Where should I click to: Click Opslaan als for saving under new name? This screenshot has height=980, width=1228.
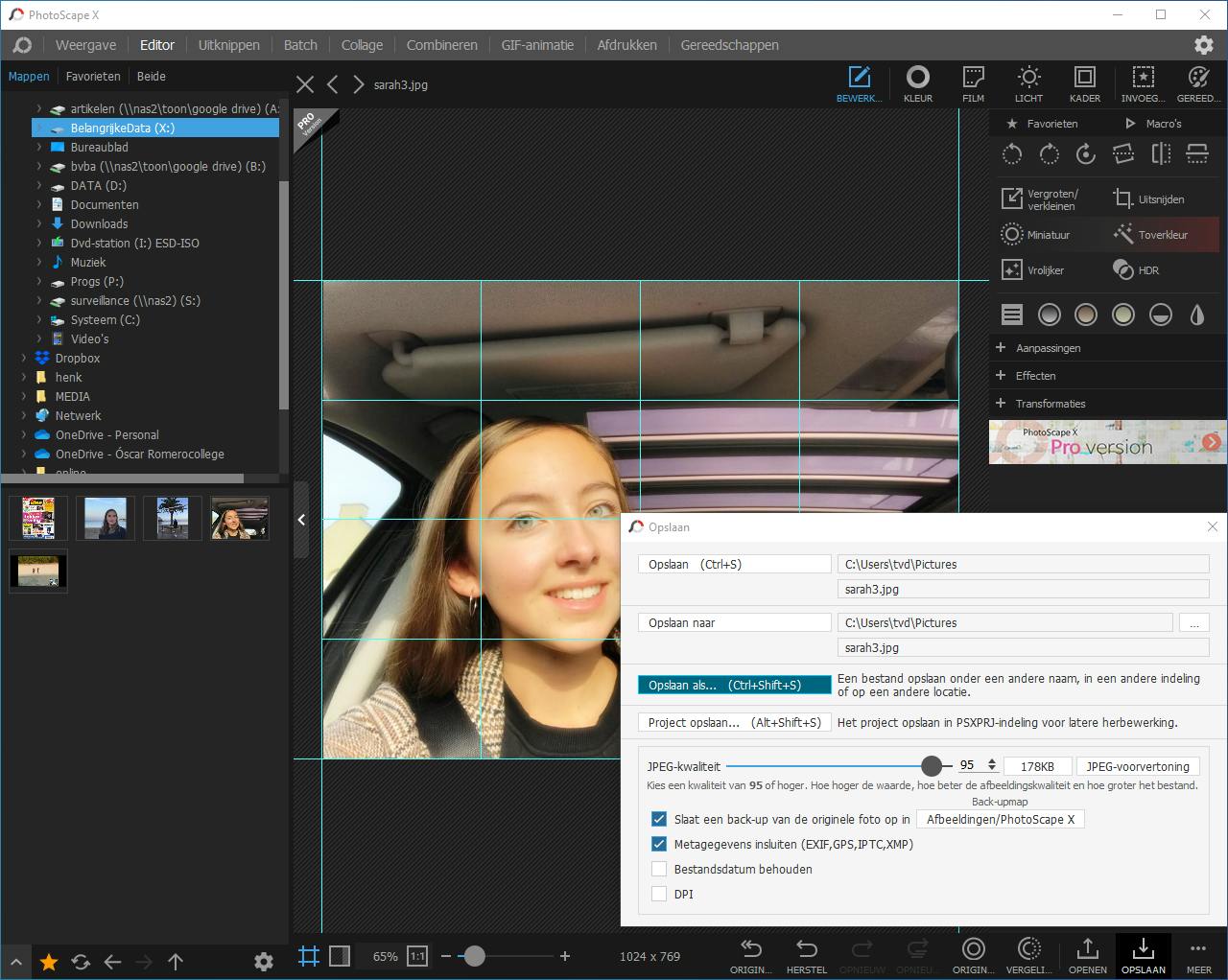point(733,685)
